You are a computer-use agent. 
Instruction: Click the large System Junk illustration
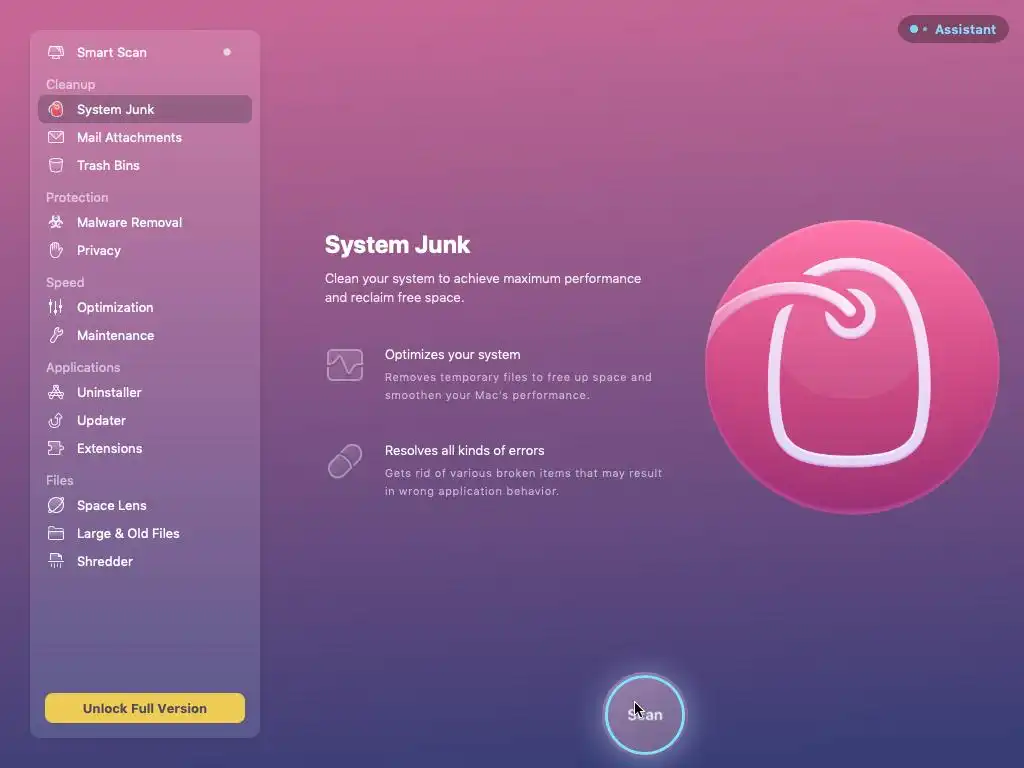click(x=852, y=366)
